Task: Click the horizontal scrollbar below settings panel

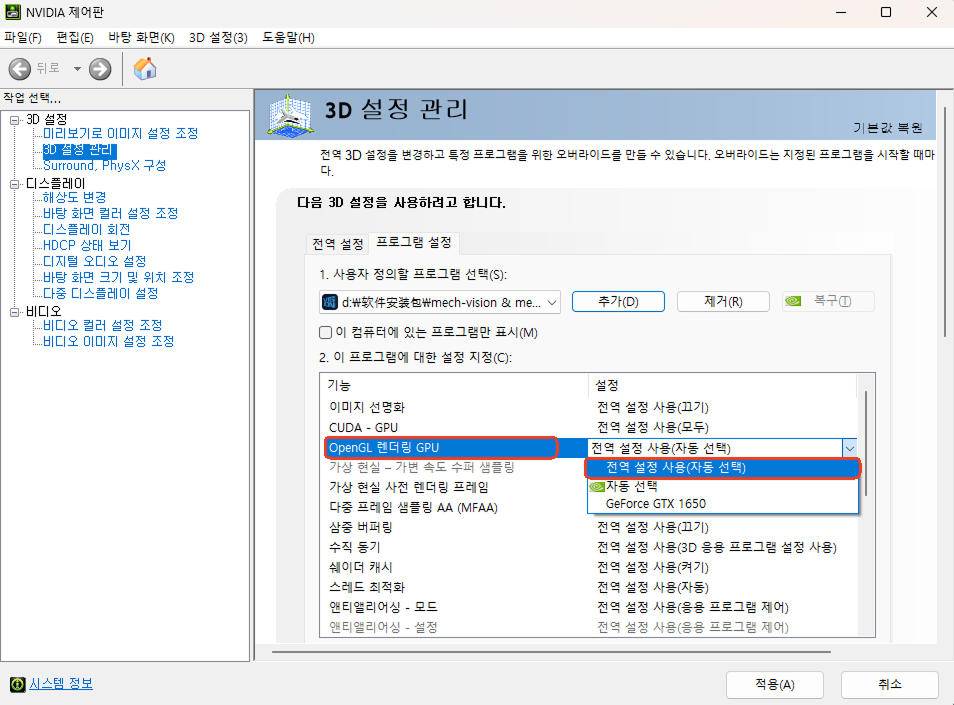Action: [551, 652]
